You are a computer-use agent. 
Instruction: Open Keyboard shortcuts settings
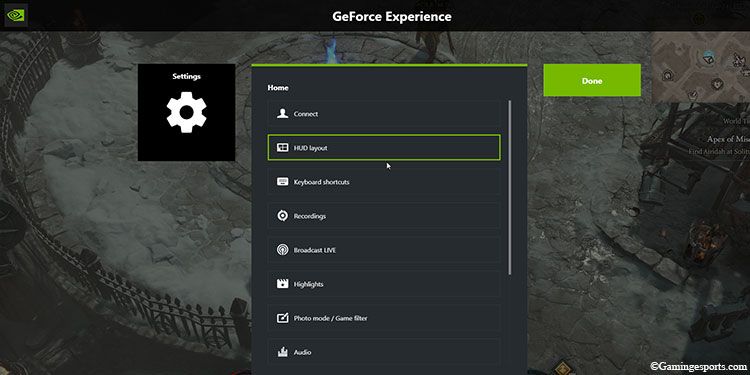(x=384, y=182)
